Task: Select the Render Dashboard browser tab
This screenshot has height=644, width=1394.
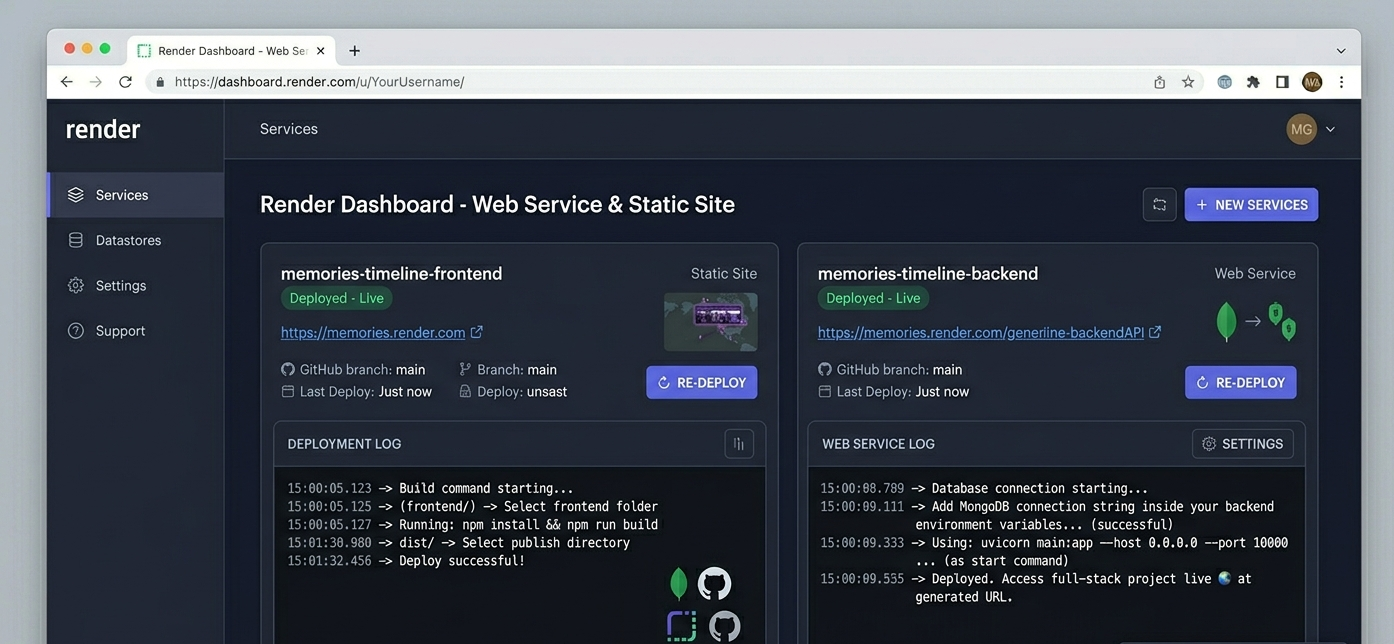Action: pyautogui.click(x=232, y=50)
